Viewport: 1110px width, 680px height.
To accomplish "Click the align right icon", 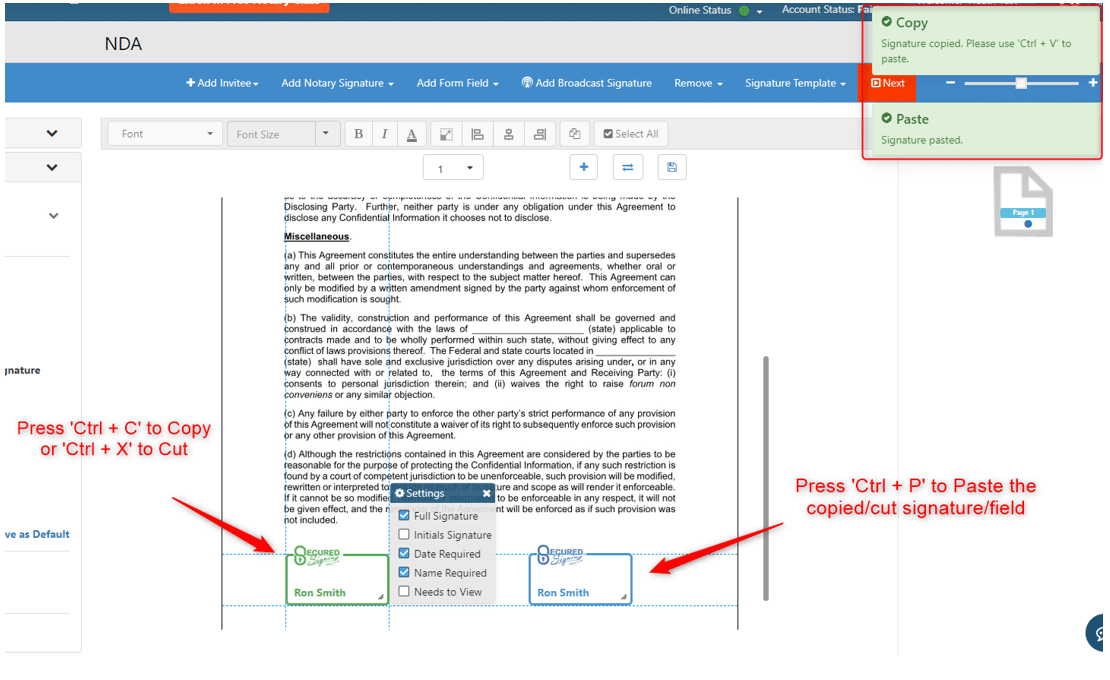I will click(x=539, y=134).
